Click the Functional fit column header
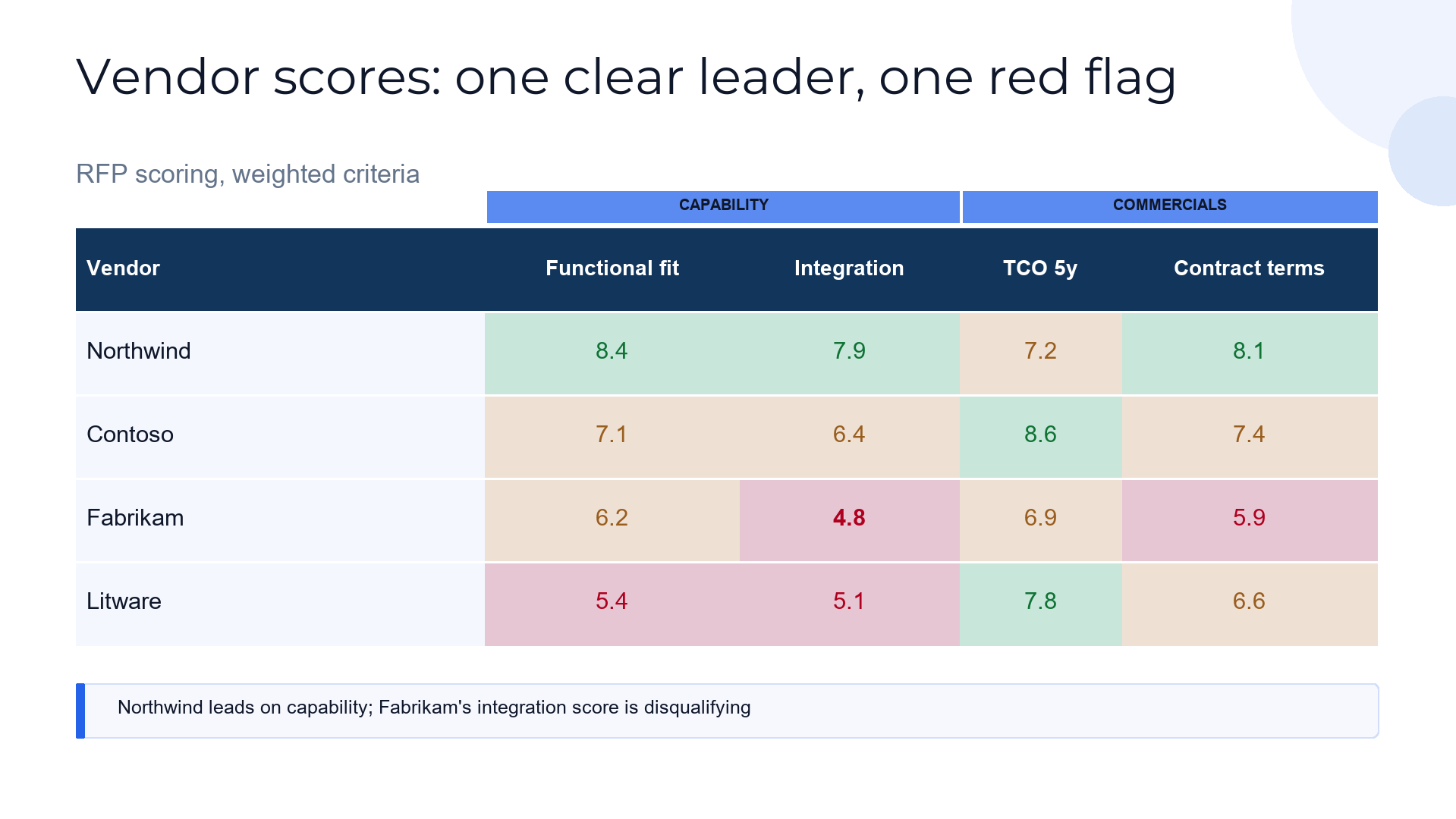1456x819 pixels. pyautogui.click(x=612, y=268)
